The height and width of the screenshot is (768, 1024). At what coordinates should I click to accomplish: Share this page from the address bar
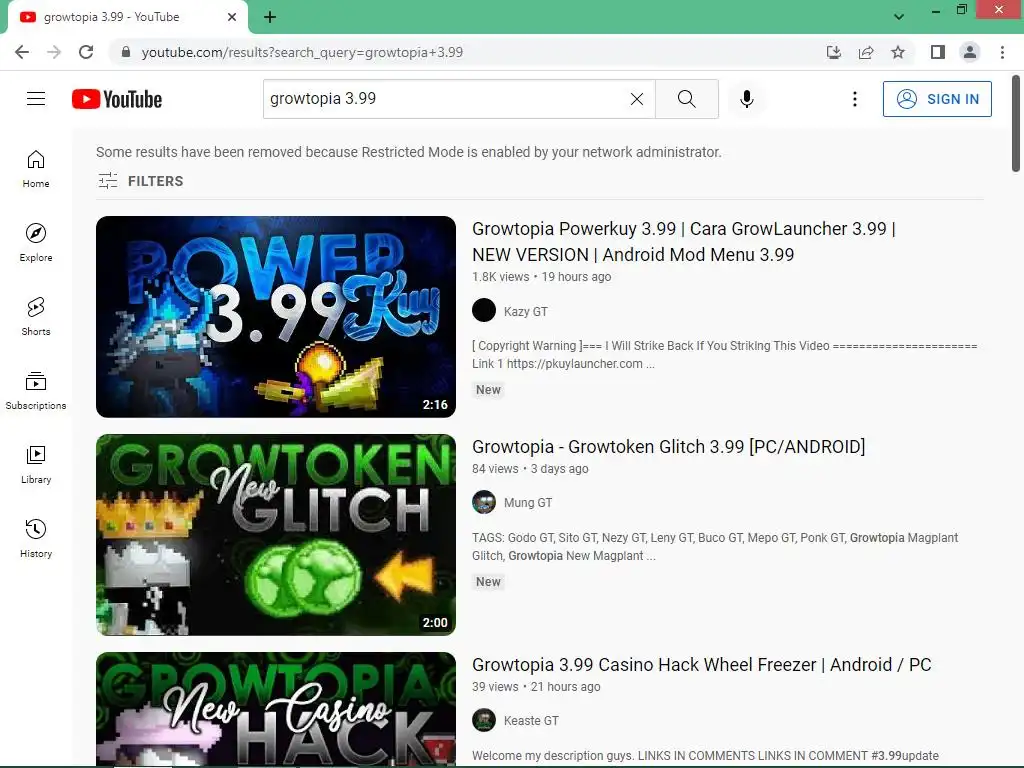[x=866, y=52]
